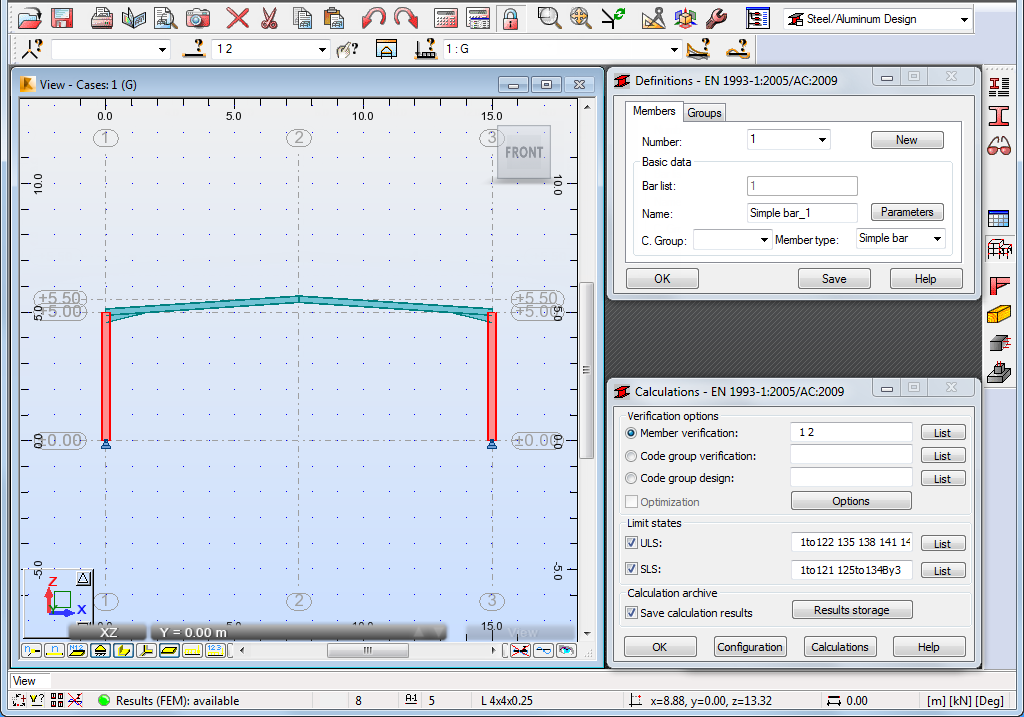
Task: Copy using the two-pages icon
Action: tap(302, 18)
